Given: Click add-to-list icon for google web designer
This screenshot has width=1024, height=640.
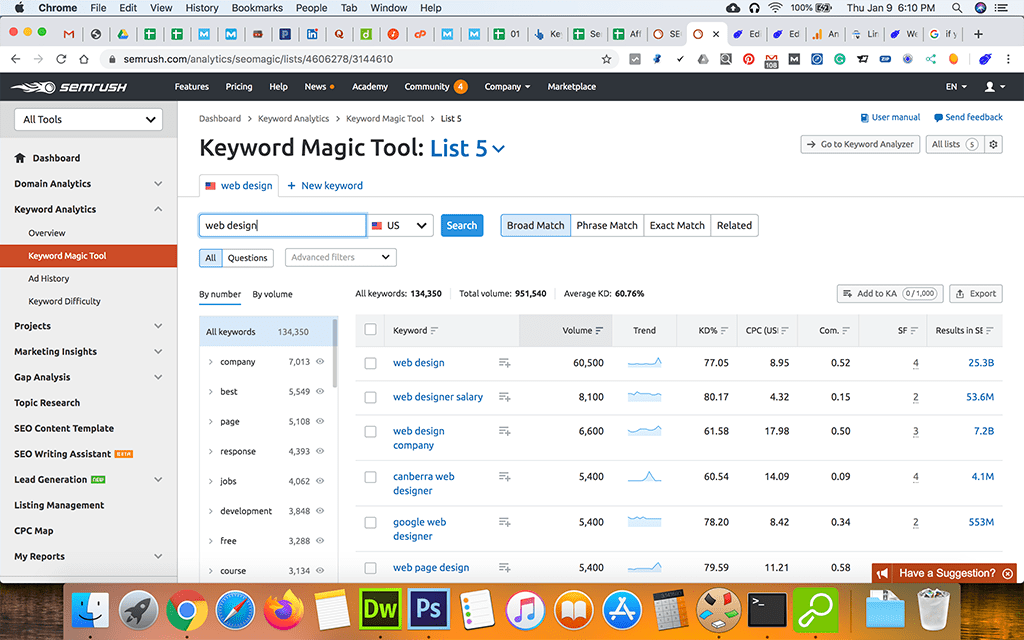Looking at the screenshot, I should tap(504, 522).
